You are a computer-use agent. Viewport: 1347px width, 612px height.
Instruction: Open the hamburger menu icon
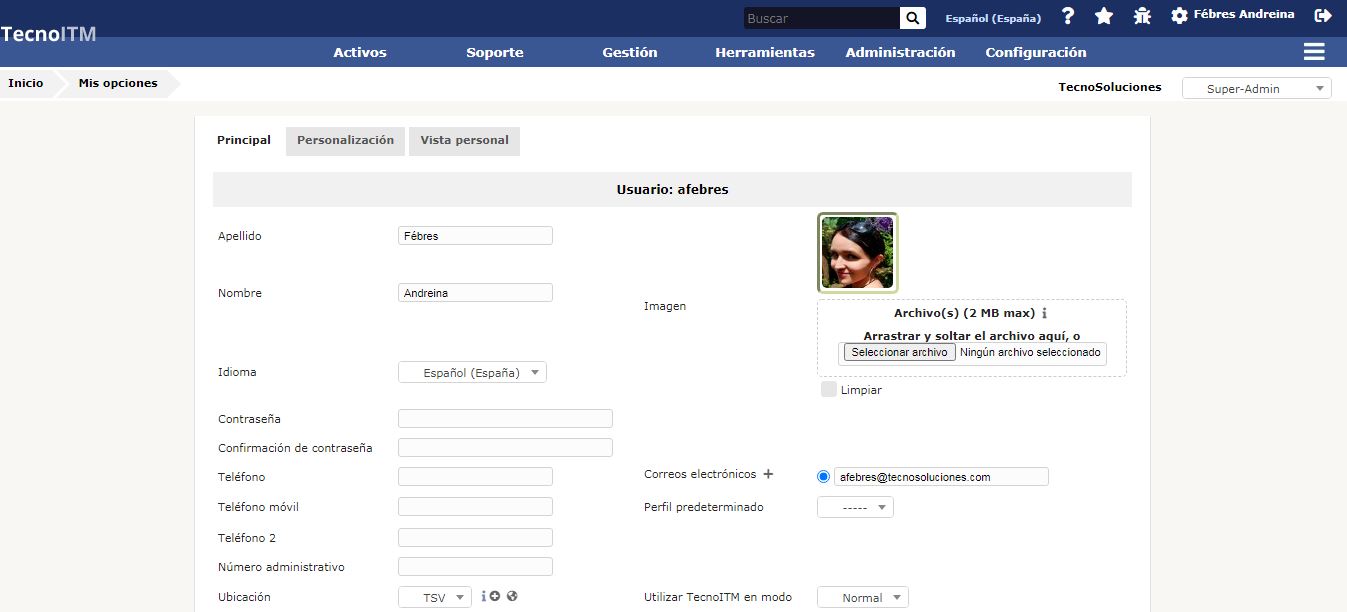click(1314, 52)
